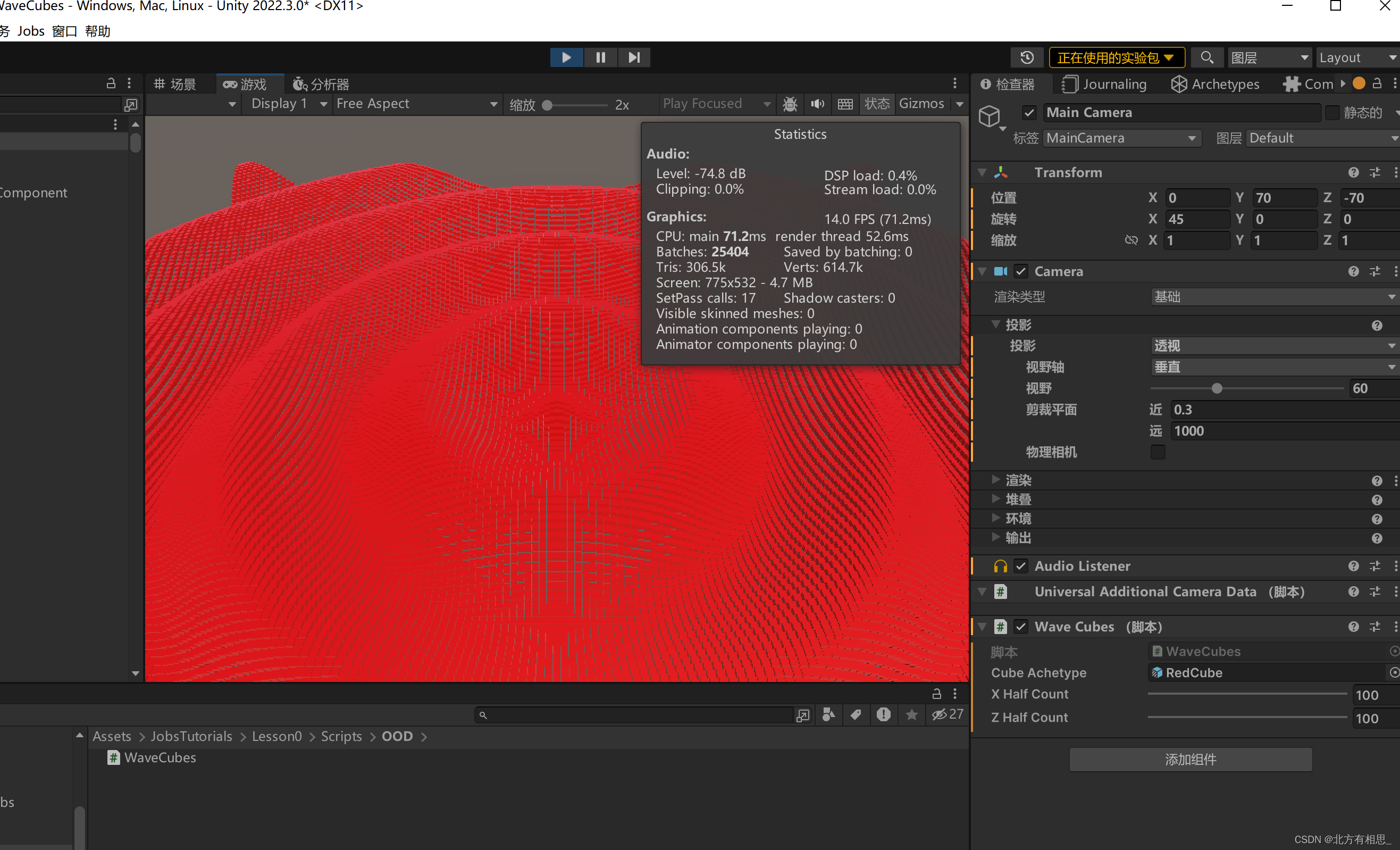Viewport: 1400px width, 850px height.
Task: Expand the Rendering (渲染) section
Action: point(995,480)
